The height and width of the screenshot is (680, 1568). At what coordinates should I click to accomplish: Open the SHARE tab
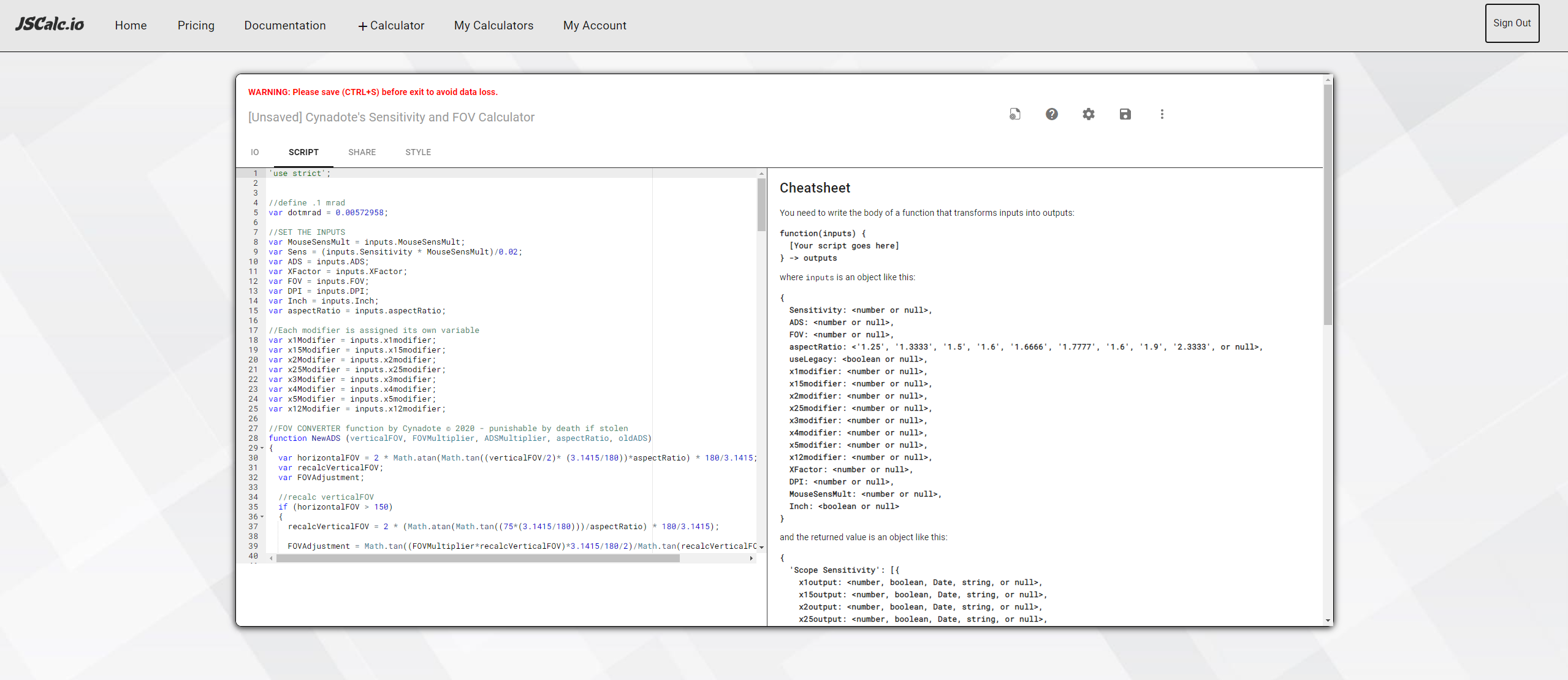coord(362,152)
